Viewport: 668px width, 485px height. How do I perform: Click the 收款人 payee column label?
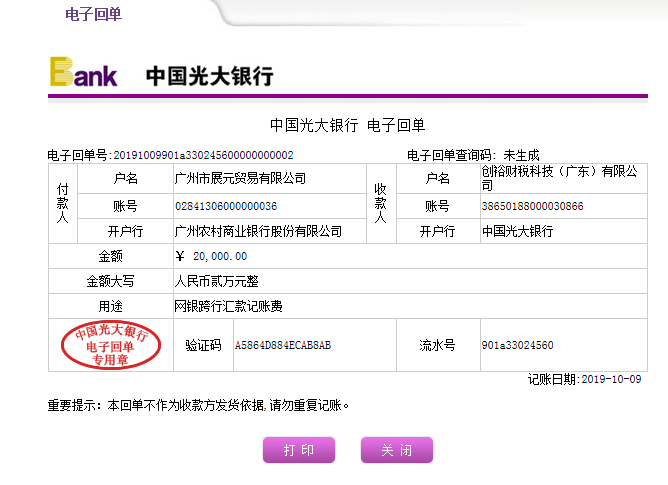click(380, 203)
